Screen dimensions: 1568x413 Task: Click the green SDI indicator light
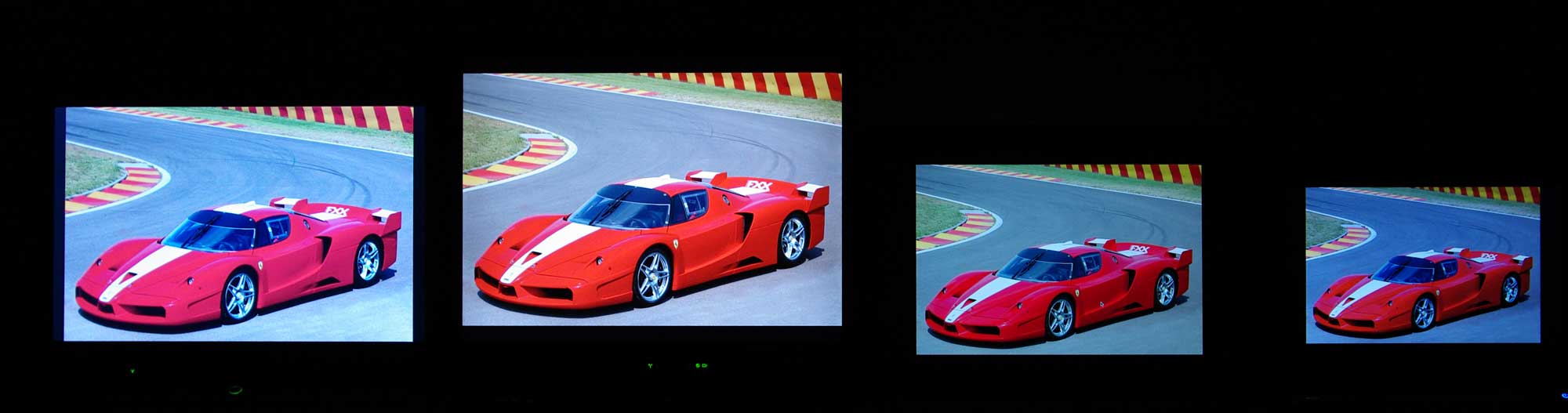[x=702, y=366]
